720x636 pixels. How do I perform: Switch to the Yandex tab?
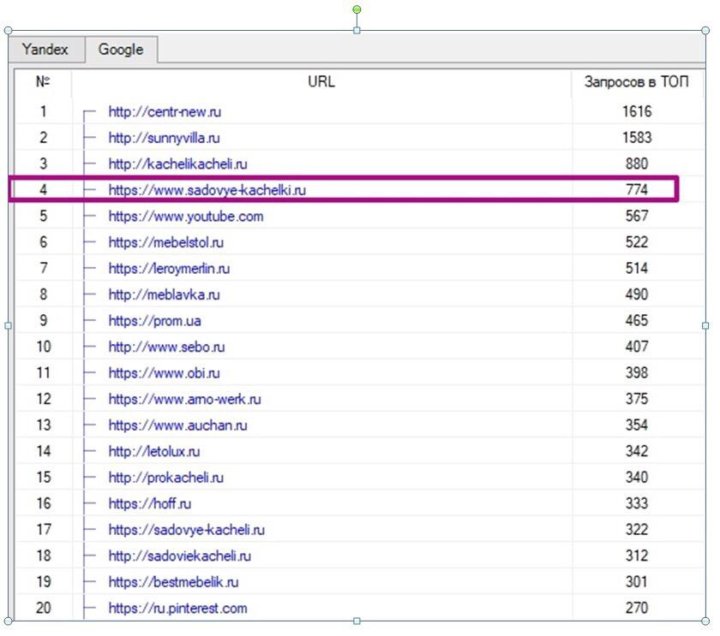point(46,49)
